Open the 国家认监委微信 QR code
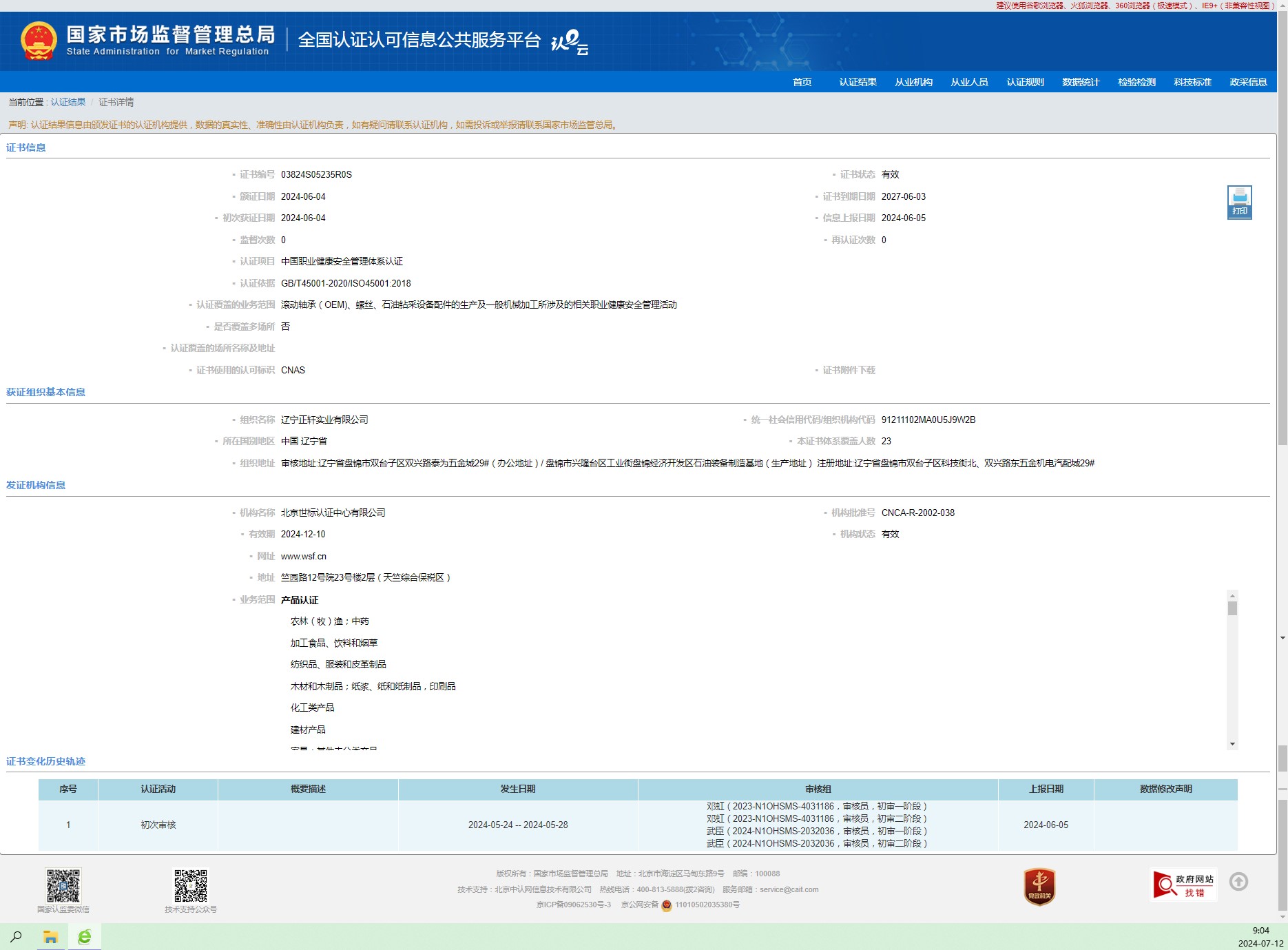 63,885
